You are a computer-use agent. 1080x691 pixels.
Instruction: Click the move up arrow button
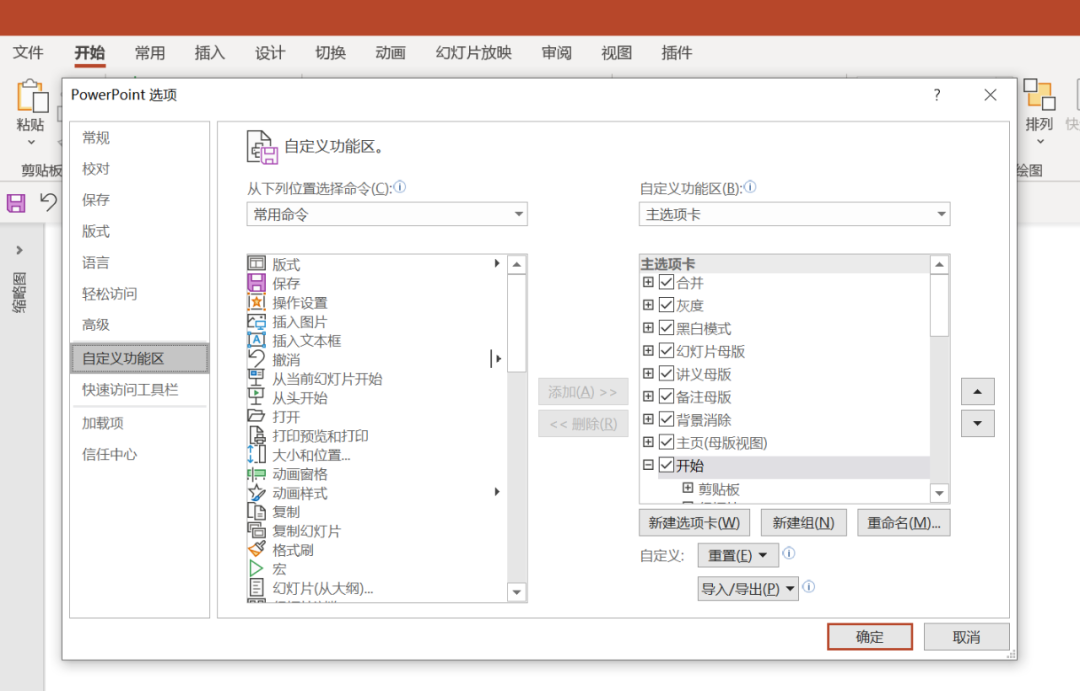(x=977, y=391)
